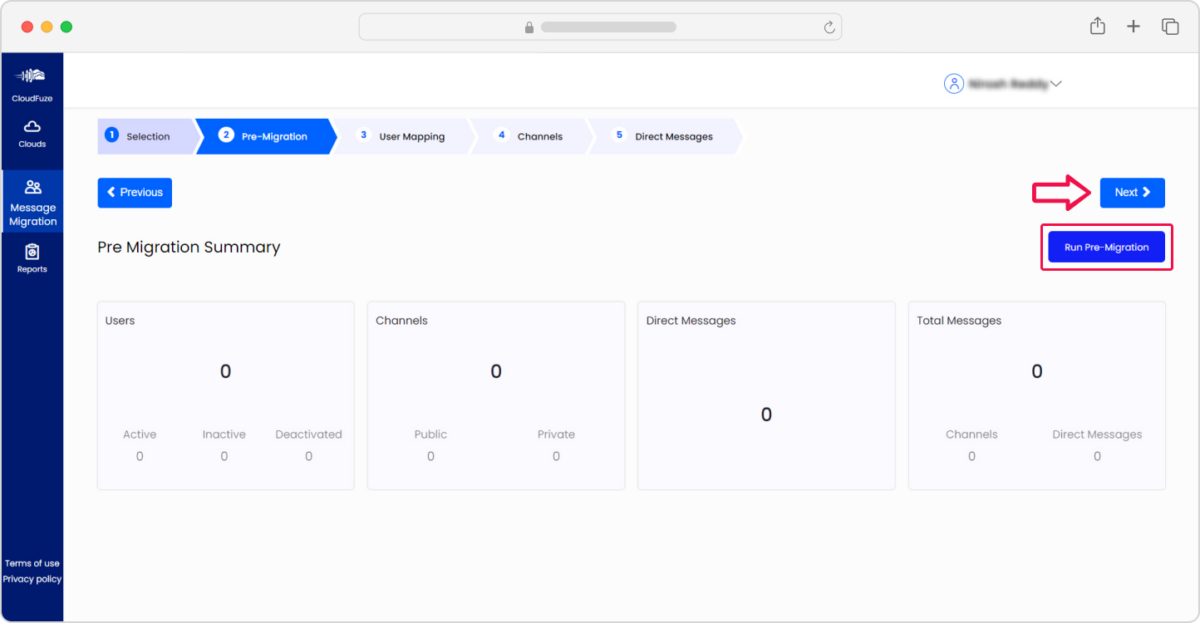Click the browser reload icon in address bar

pos(829,26)
